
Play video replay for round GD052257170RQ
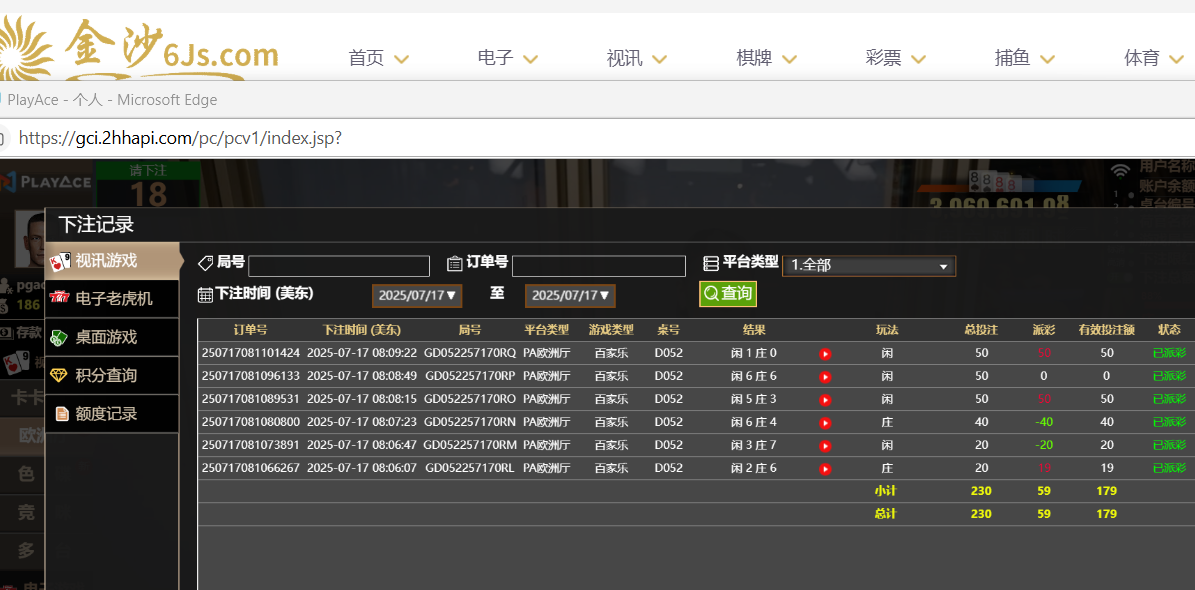point(825,353)
